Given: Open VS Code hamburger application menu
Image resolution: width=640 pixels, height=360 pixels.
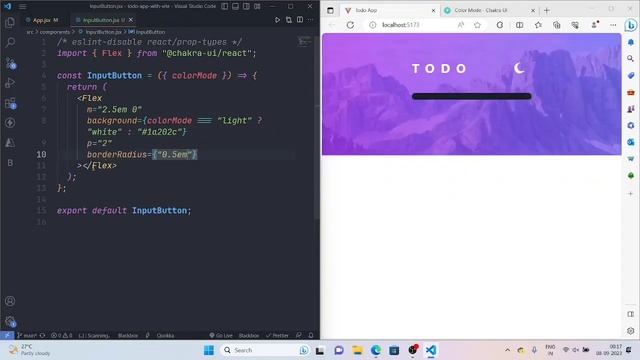Looking at the screenshot, I should click(x=22, y=7).
